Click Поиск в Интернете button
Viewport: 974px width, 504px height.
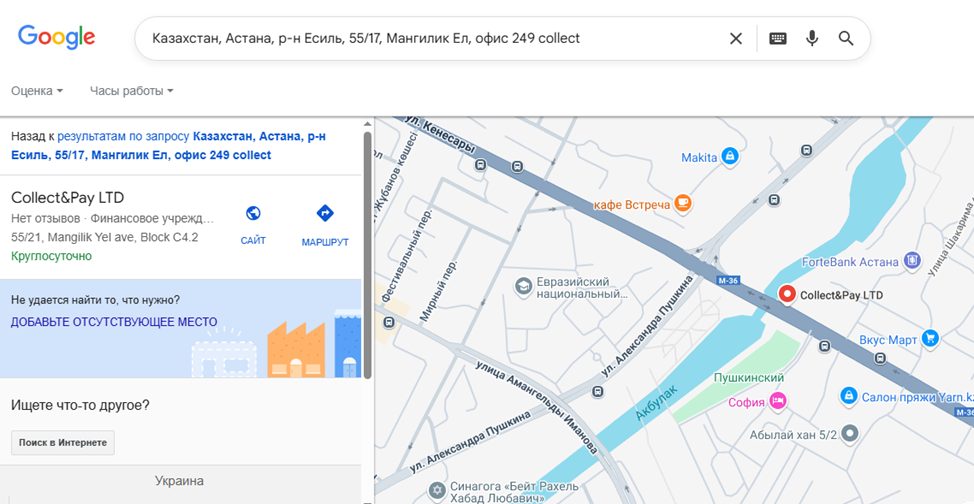coord(63,442)
